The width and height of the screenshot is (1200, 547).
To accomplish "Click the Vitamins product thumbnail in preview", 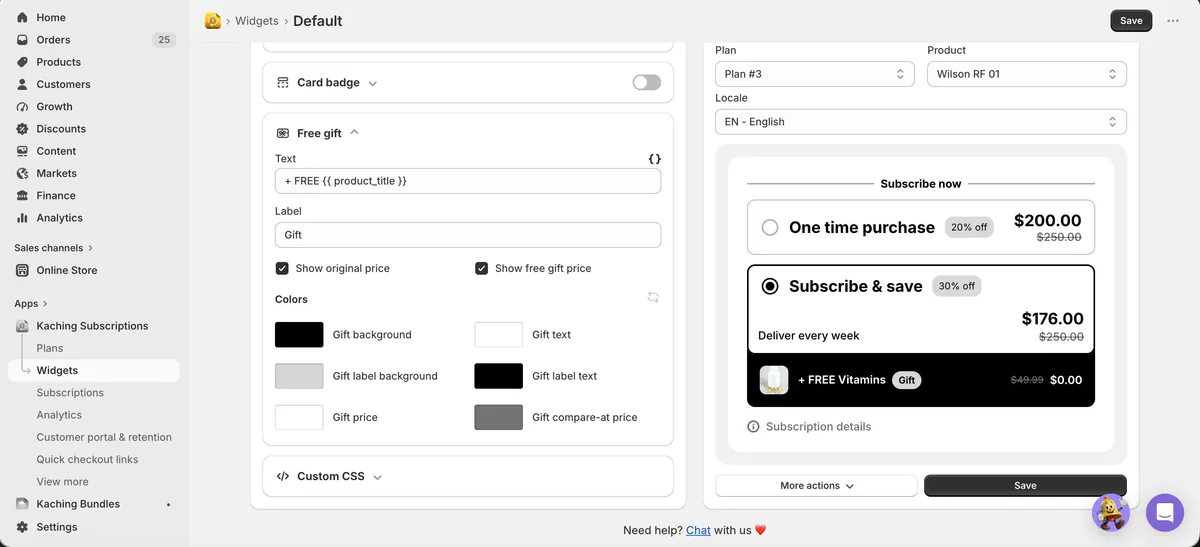I will (x=774, y=380).
